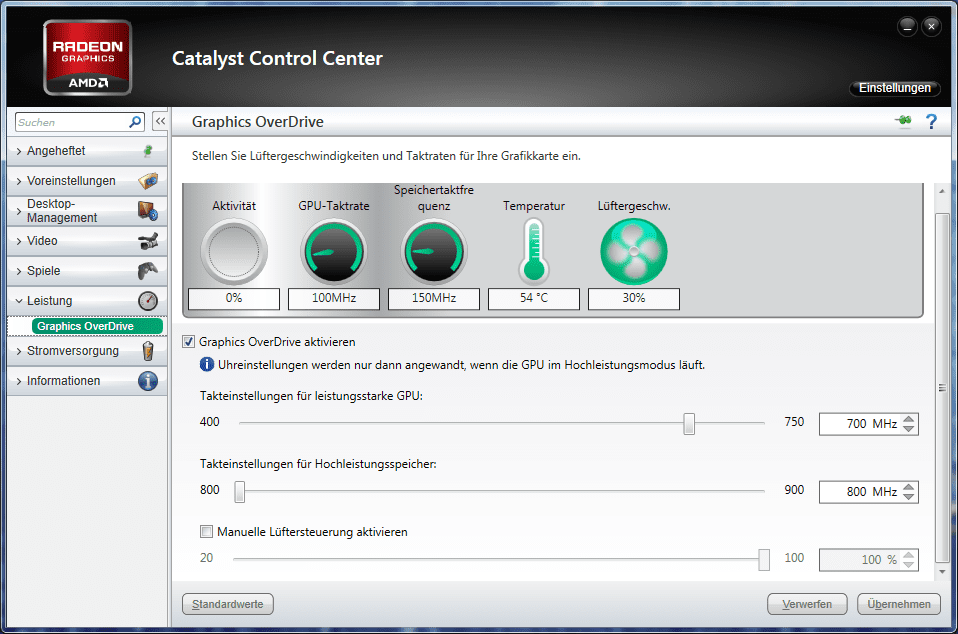Enable Manuelle Lüftersteuerung aktivieren checkbox
The width and height of the screenshot is (958, 634).
click(207, 531)
